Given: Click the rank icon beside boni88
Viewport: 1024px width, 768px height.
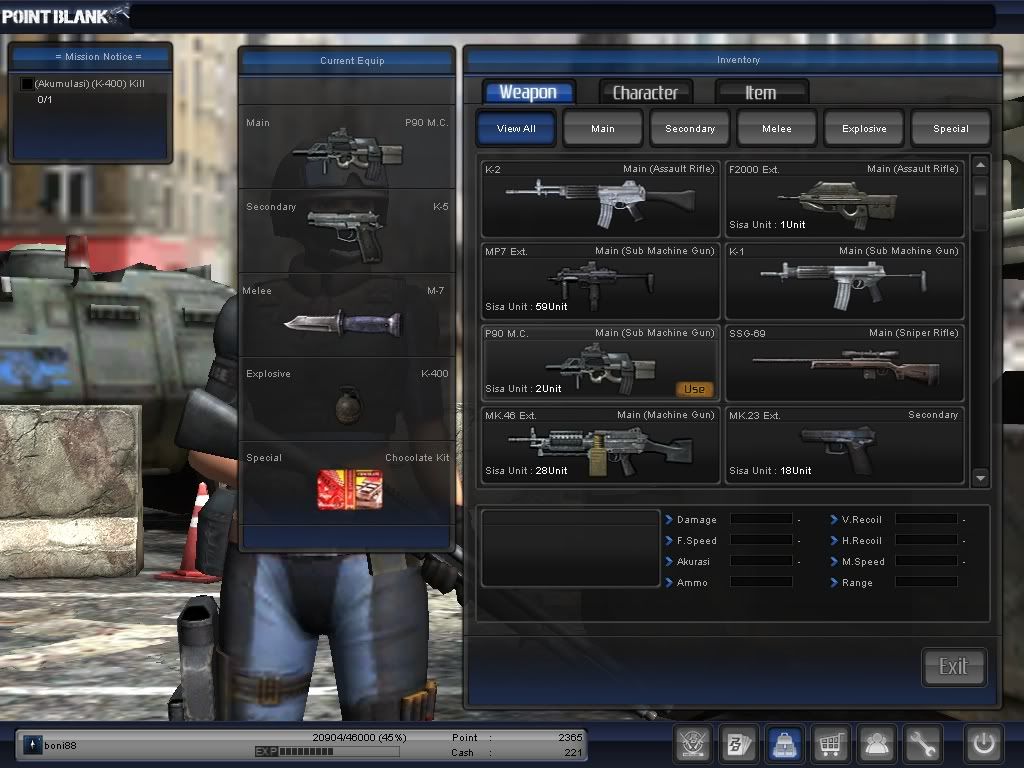Looking at the screenshot, I should tap(32, 744).
